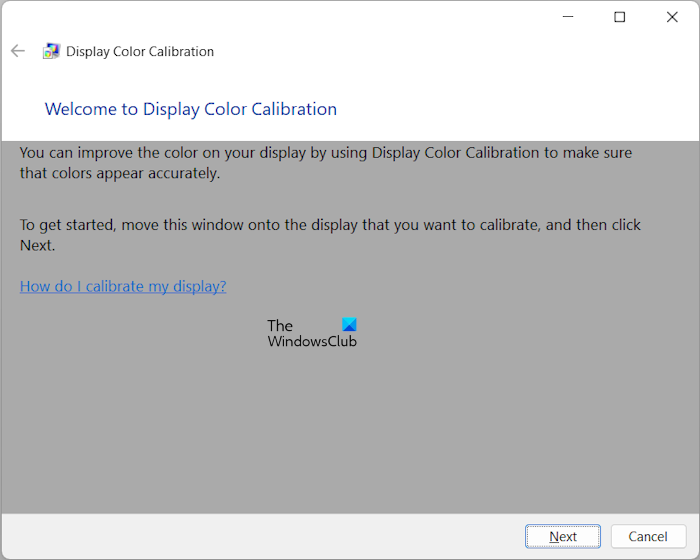Viewport: 700px width, 560px height.
Task: Maximize the Display Color Calibration window
Action: tap(620, 17)
